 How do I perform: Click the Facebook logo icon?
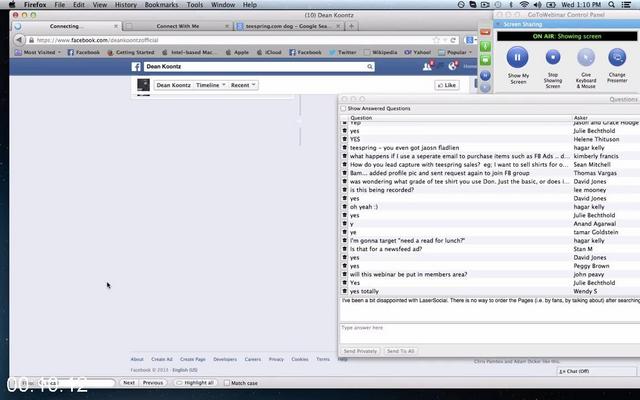click(x=136, y=67)
